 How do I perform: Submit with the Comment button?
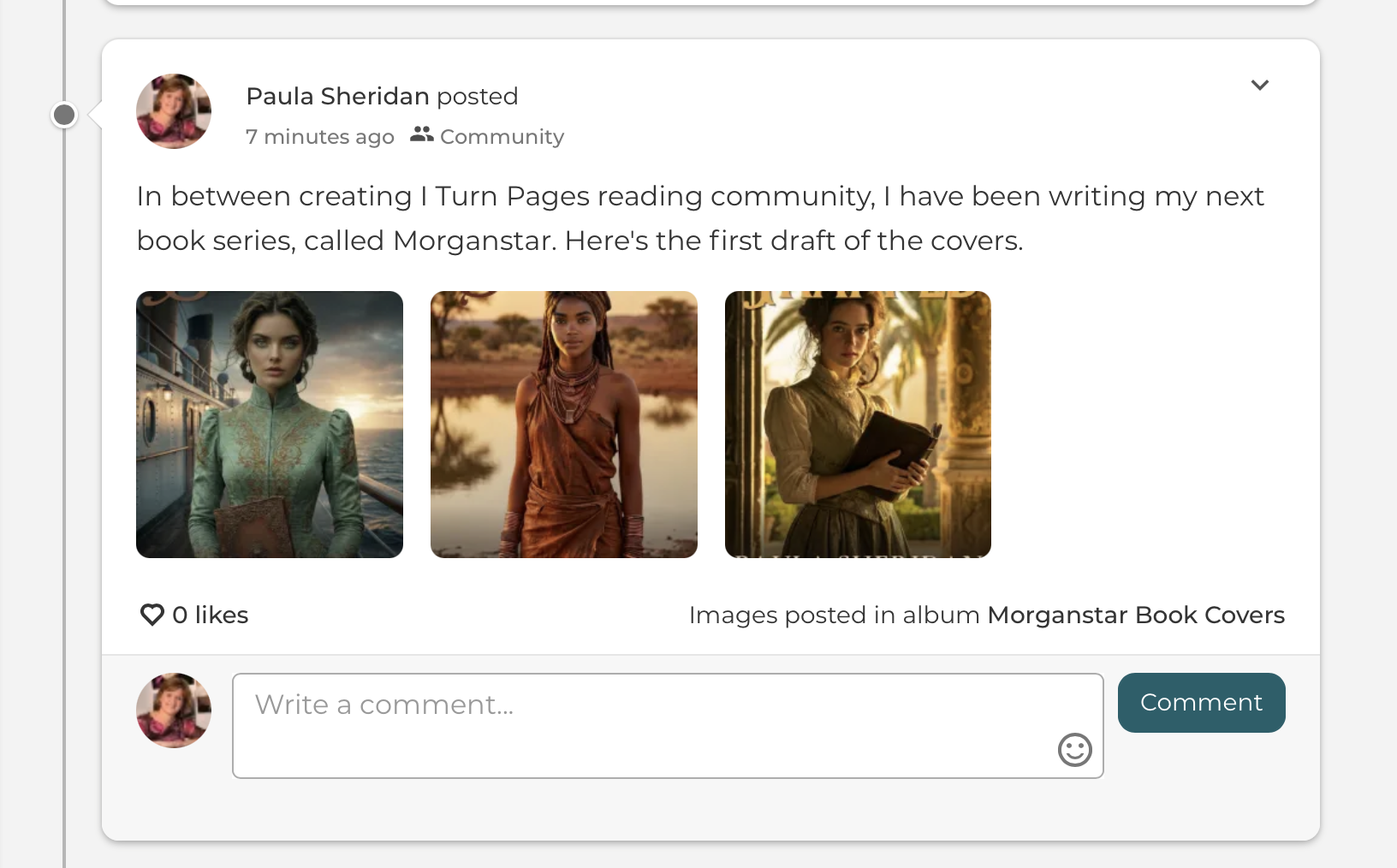point(1201,703)
